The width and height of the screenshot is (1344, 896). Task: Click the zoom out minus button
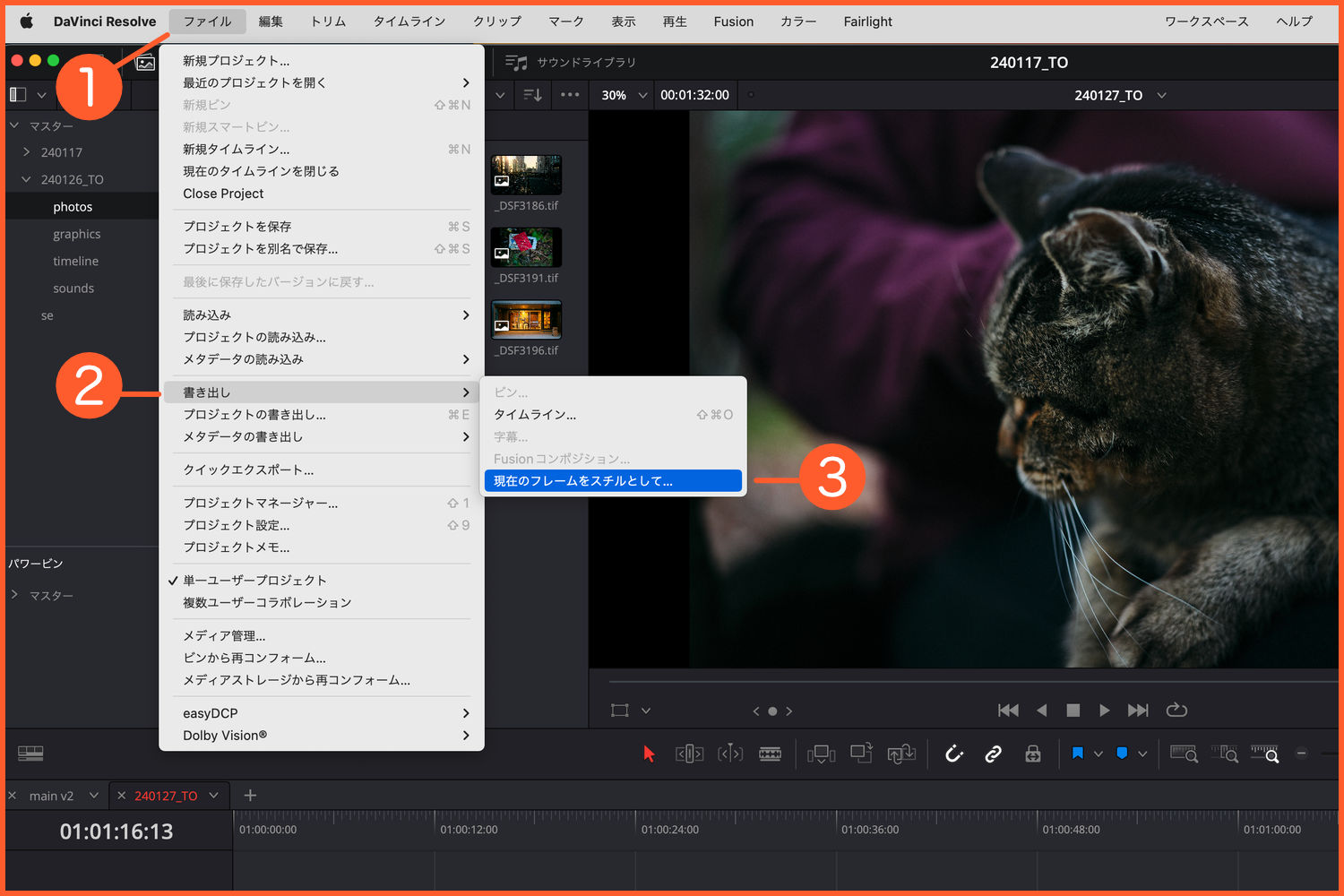pyautogui.click(x=1302, y=754)
